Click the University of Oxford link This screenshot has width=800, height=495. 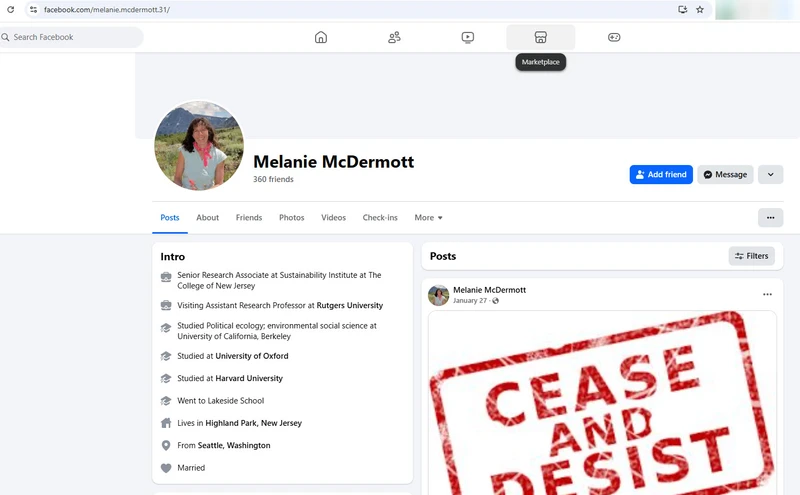pos(252,356)
